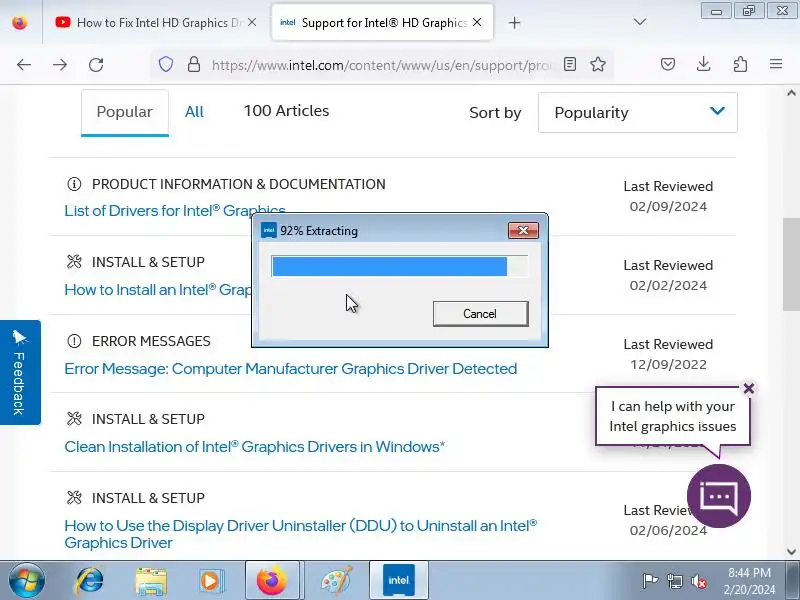Click the Firefox forward arrow button
The image size is (800, 600).
tap(60, 64)
